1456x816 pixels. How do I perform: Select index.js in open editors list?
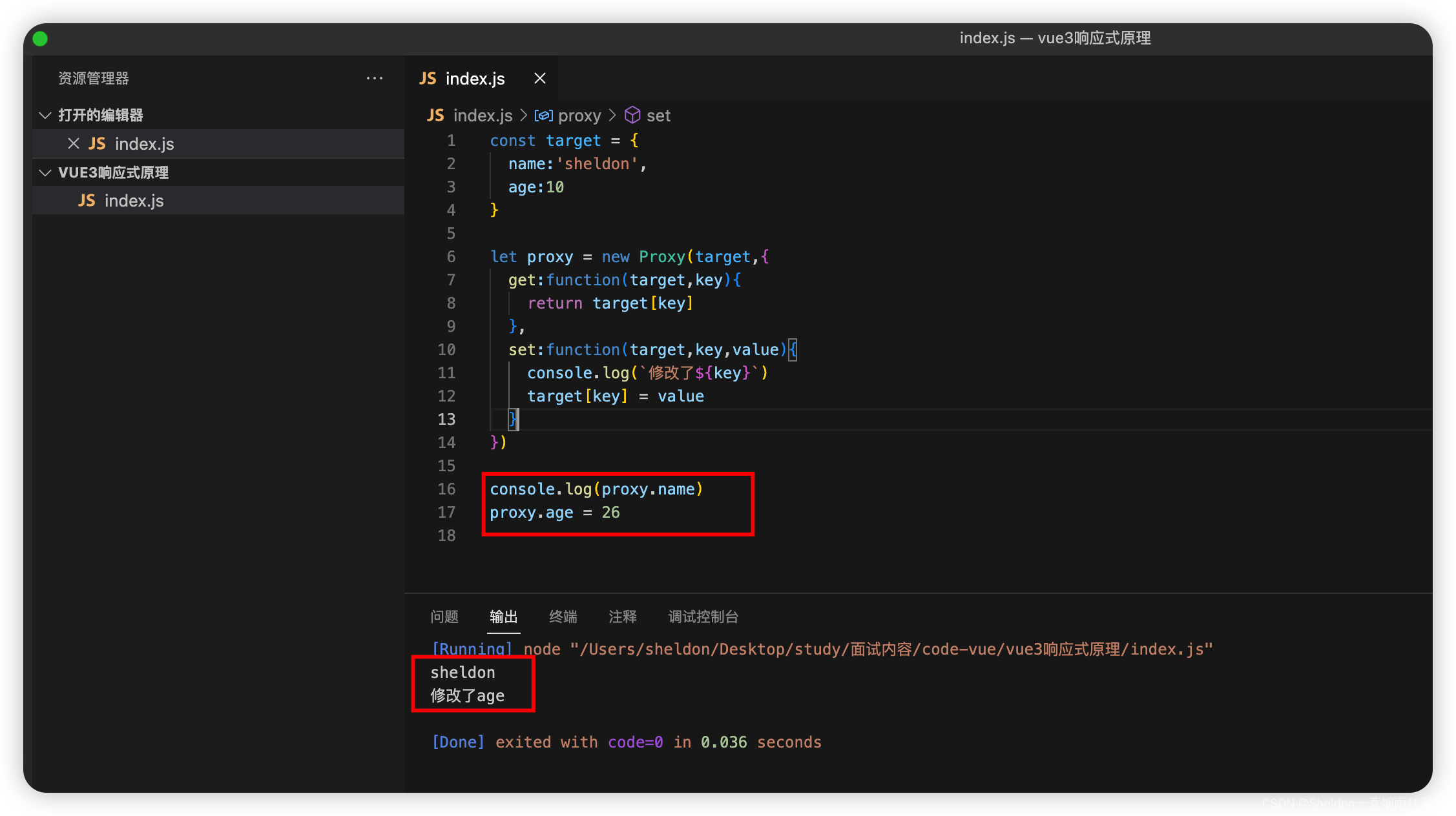[x=218, y=143]
